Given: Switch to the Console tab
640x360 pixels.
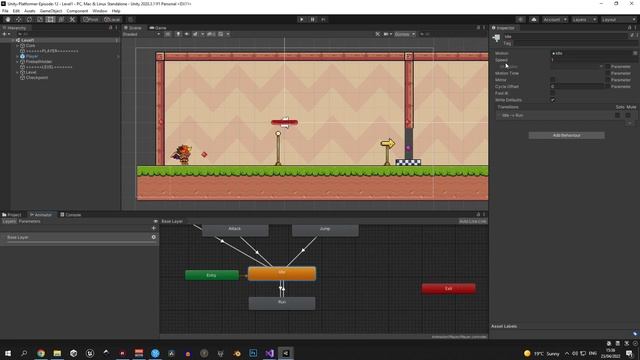Looking at the screenshot, I should pos(71,215).
